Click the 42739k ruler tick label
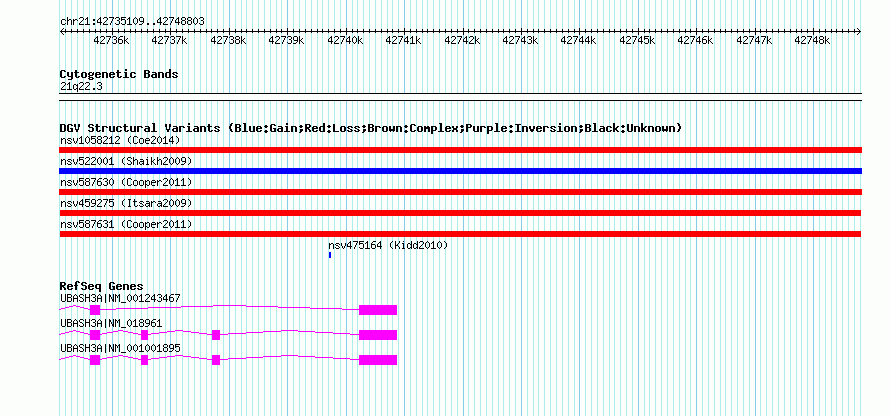Screen dimensions: 890x416 pyautogui.click(x=287, y=40)
